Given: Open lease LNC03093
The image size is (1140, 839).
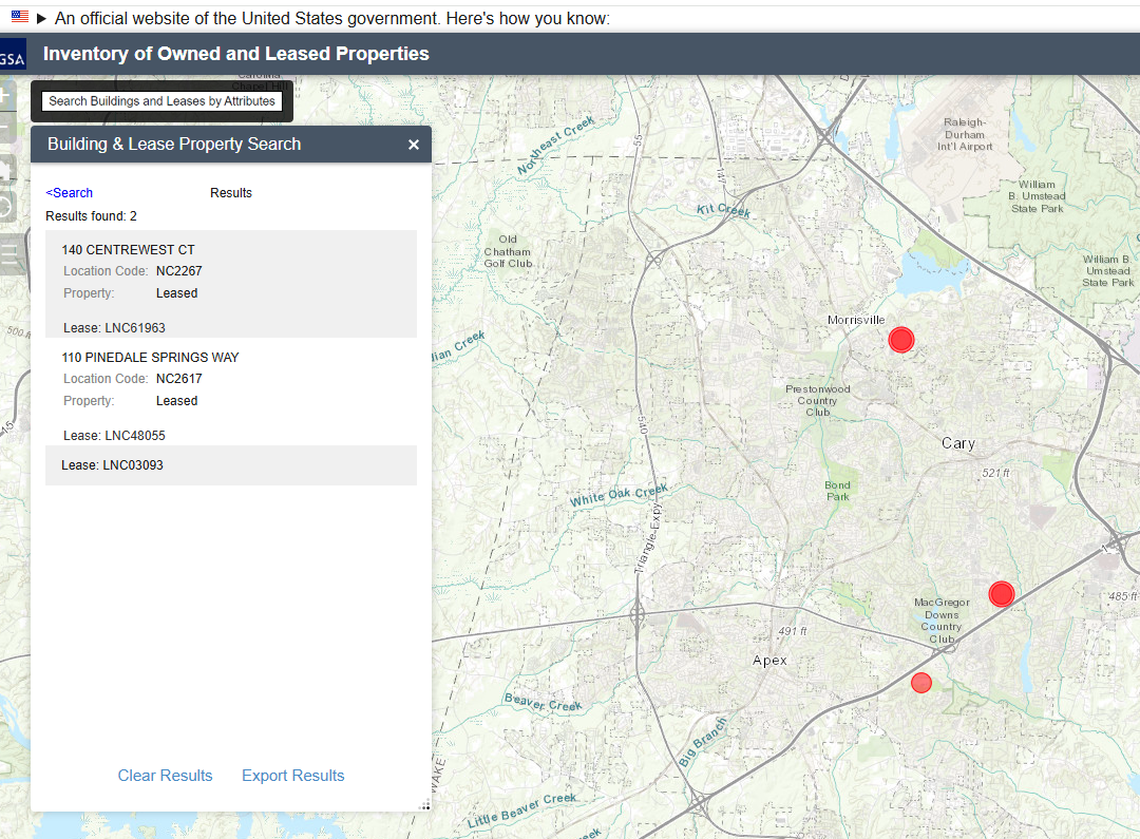Looking at the screenshot, I should click(110, 465).
